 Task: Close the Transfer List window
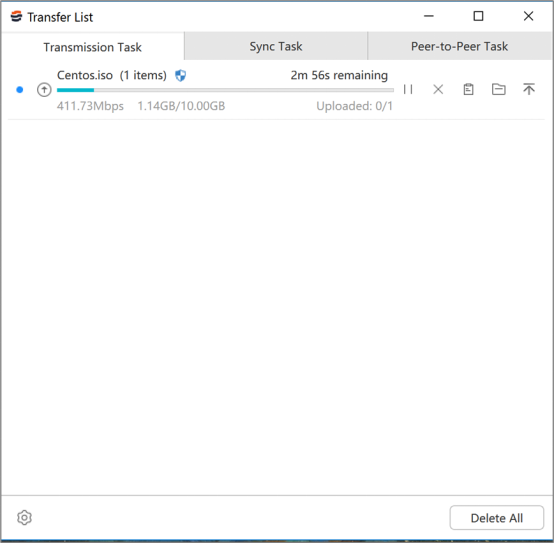529,16
